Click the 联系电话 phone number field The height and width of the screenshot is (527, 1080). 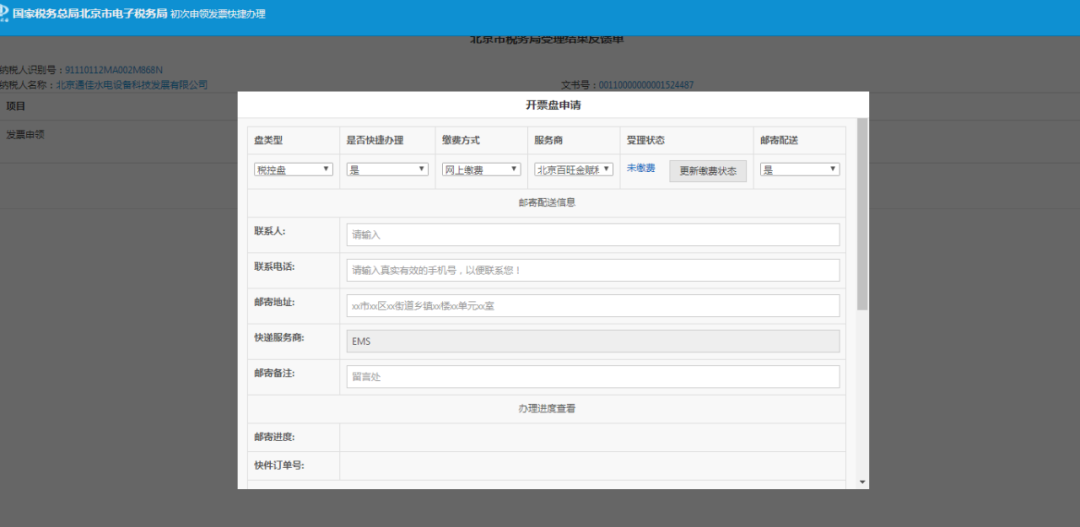(x=592, y=270)
